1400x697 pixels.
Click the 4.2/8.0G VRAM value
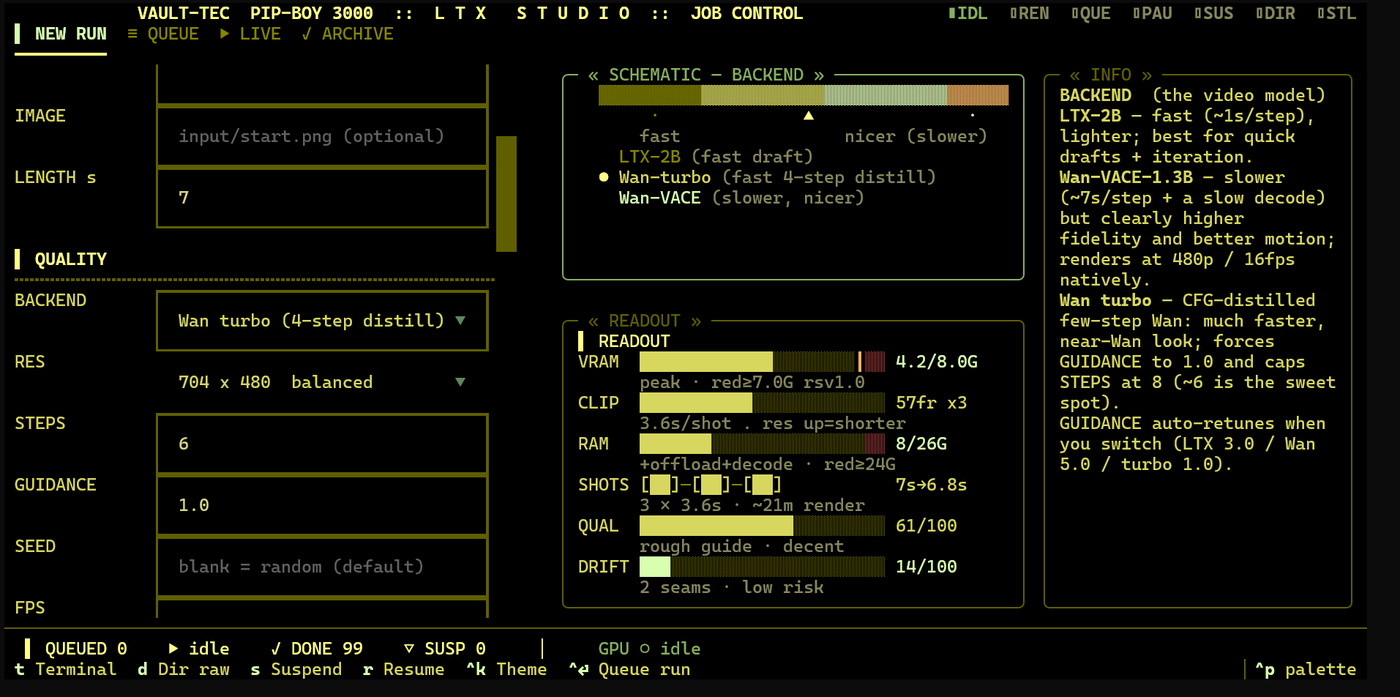(x=937, y=362)
